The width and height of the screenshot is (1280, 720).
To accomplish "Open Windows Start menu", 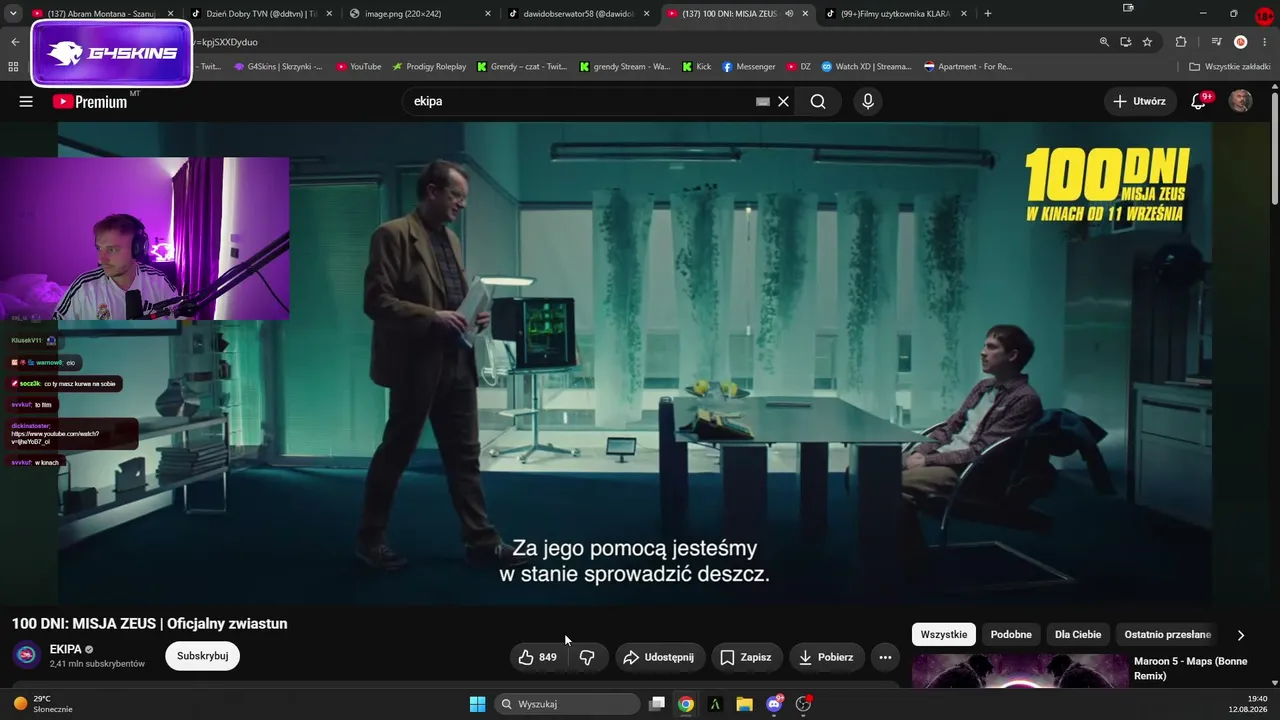I will tap(477, 704).
